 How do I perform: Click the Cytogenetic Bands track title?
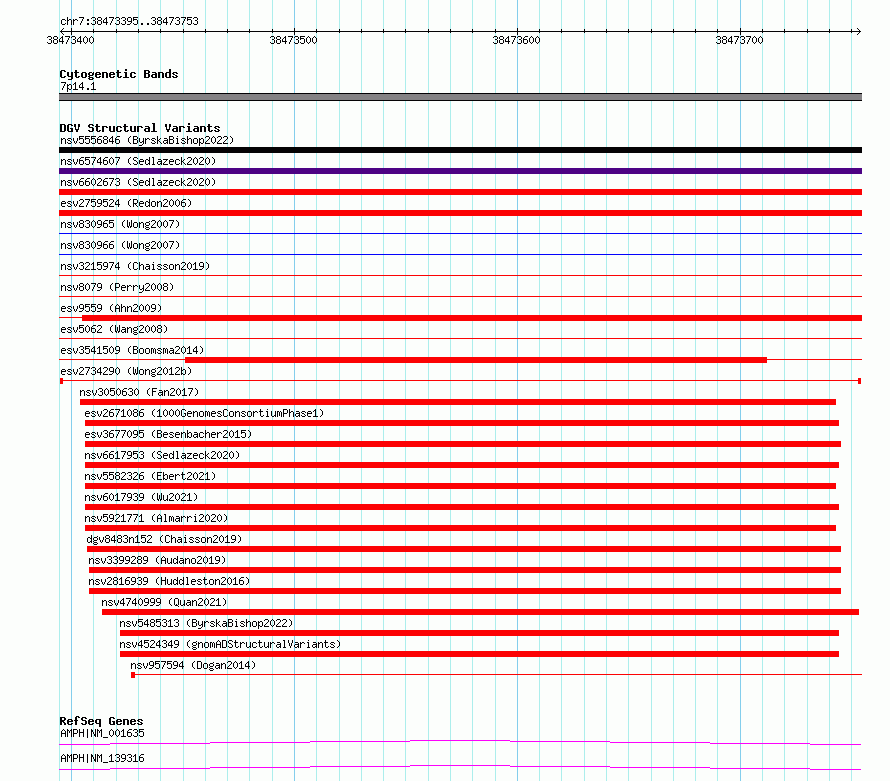coord(119,74)
